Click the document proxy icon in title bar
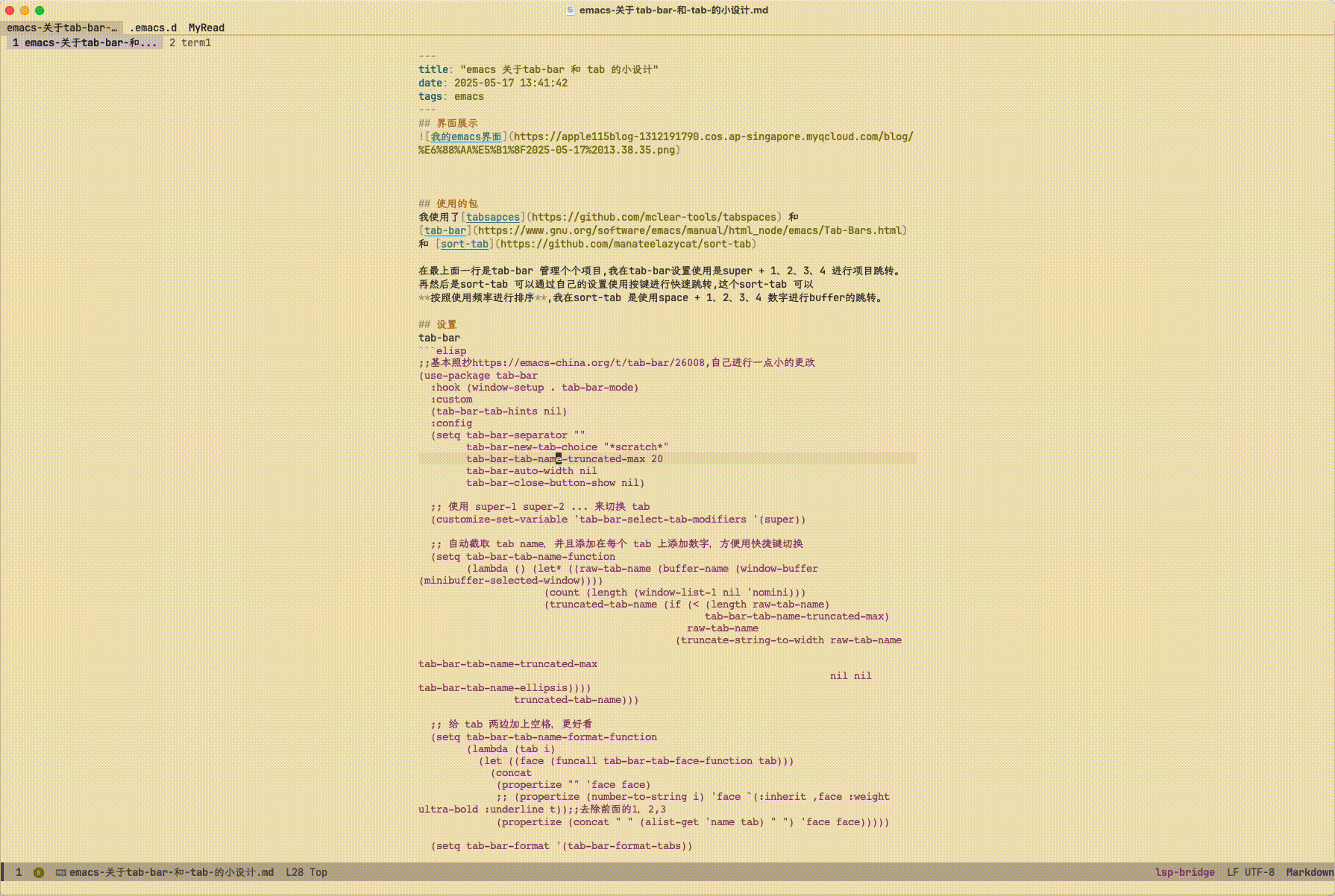This screenshot has width=1335, height=896. pos(571,10)
